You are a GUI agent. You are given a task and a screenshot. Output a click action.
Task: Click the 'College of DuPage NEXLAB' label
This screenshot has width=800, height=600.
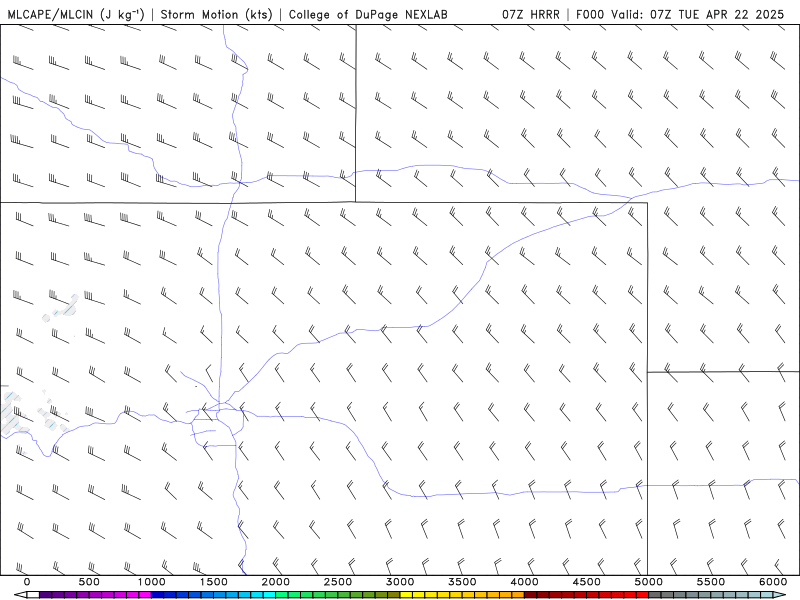point(368,14)
